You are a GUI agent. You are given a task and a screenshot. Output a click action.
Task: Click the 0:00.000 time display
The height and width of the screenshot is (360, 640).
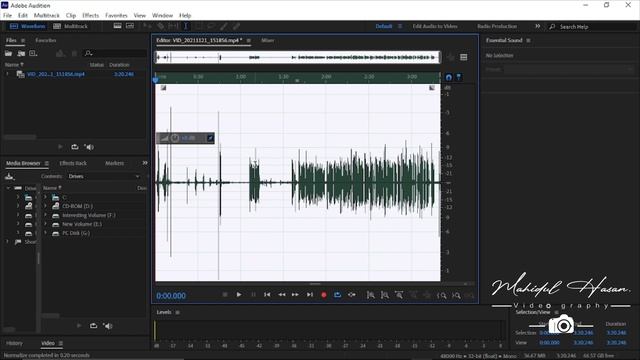(171, 296)
